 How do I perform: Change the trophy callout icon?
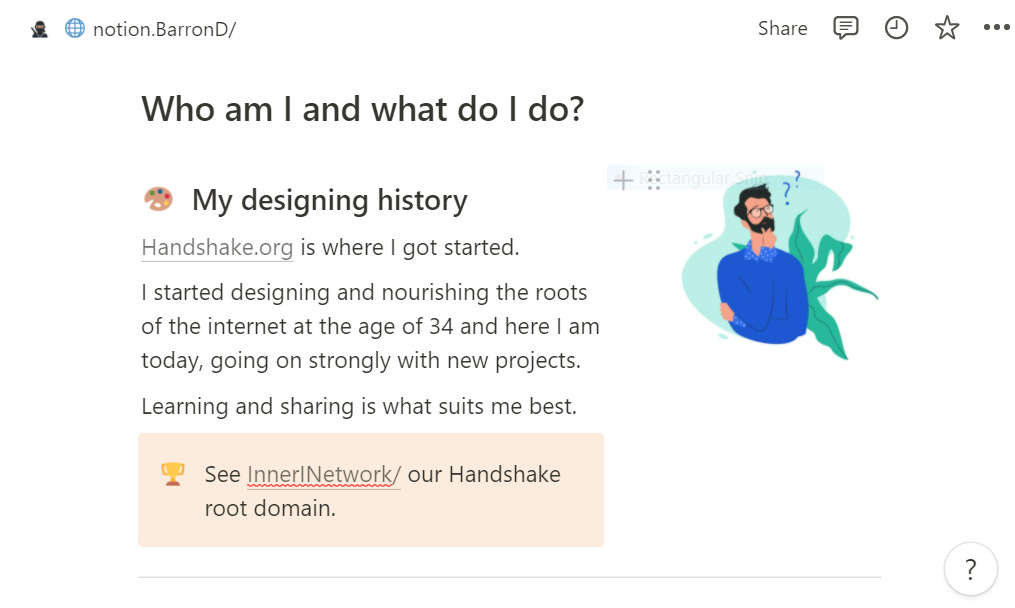tap(173, 474)
